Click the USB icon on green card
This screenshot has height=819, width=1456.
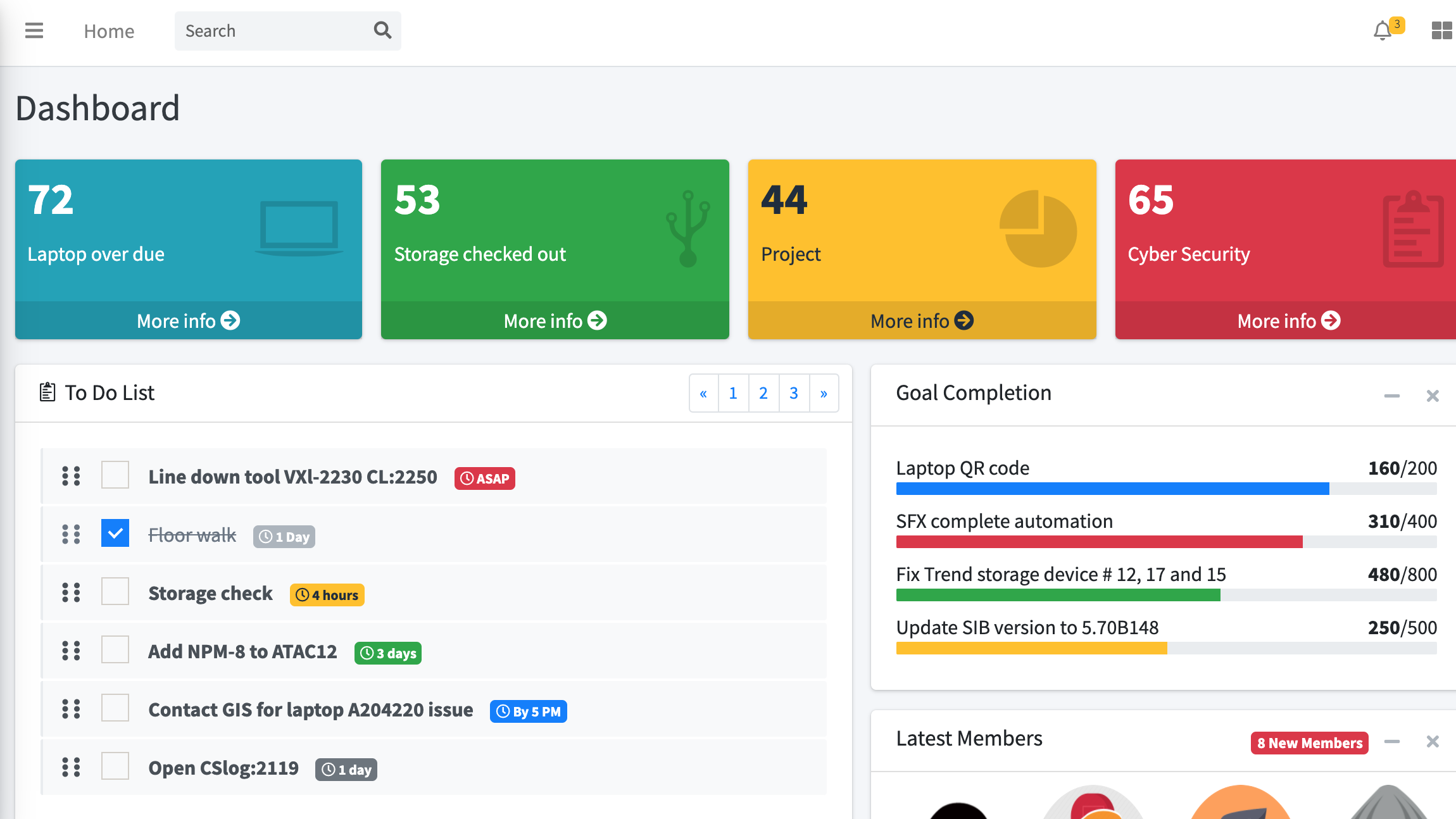pos(688,228)
